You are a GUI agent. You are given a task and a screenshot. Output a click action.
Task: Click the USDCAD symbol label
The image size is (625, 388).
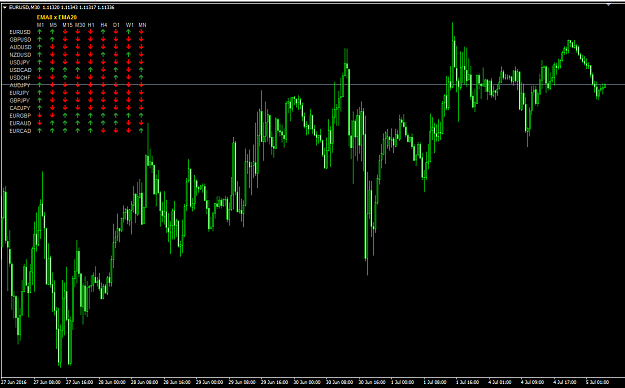coord(20,70)
